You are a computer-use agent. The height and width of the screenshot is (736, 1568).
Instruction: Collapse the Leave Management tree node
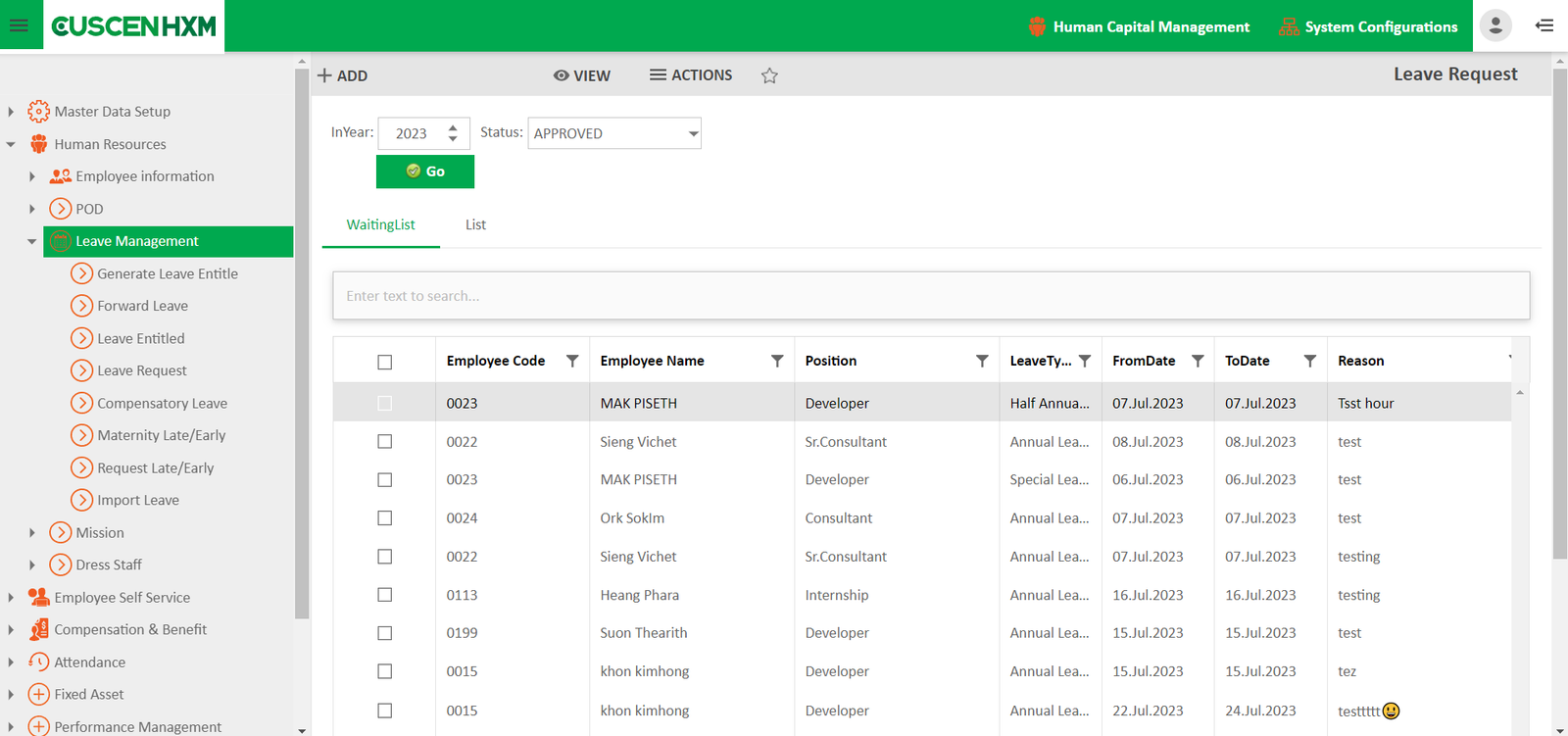tap(32, 241)
